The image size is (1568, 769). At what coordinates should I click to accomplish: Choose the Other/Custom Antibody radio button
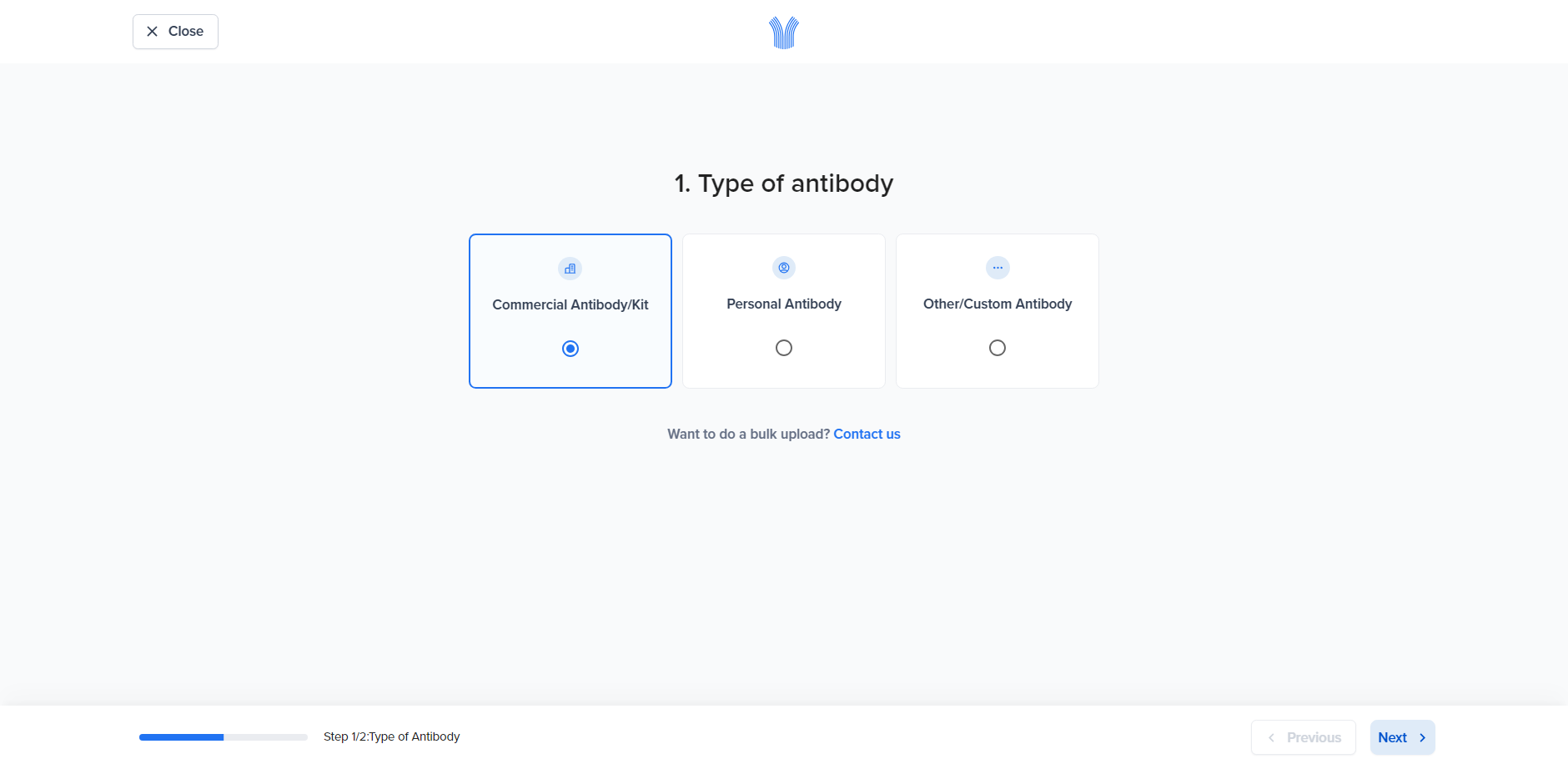(998, 348)
